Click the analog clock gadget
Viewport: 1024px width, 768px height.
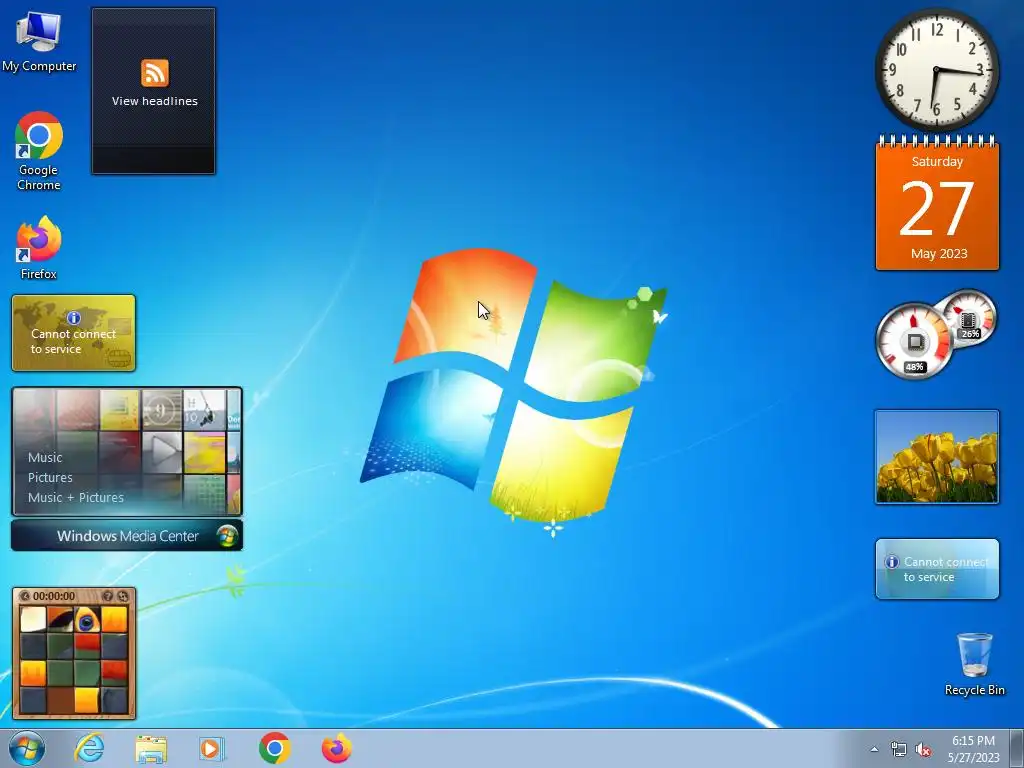click(936, 69)
